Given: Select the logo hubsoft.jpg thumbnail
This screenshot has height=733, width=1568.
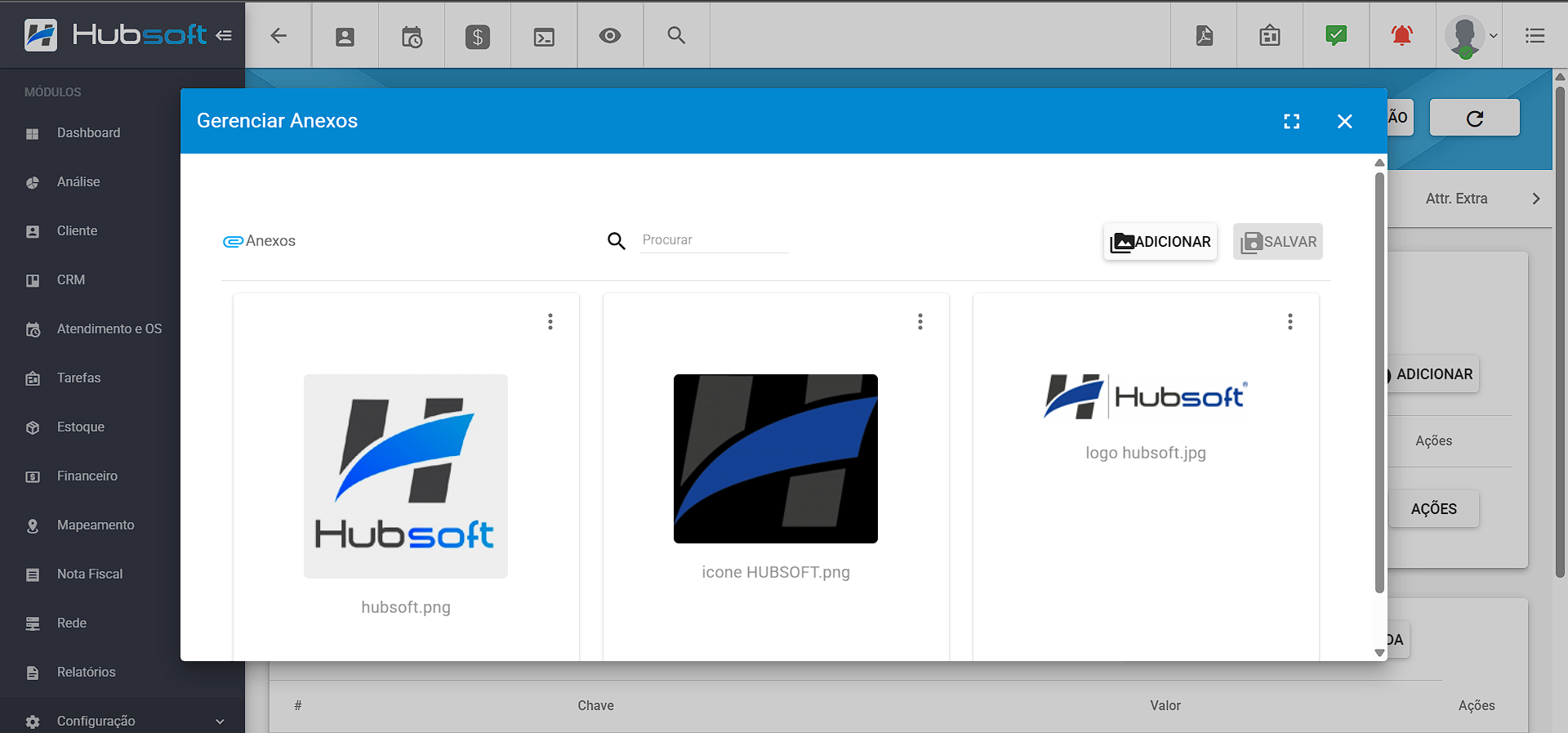Looking at the screenshot, I should pyautogui.click(x=1146, y=397).
